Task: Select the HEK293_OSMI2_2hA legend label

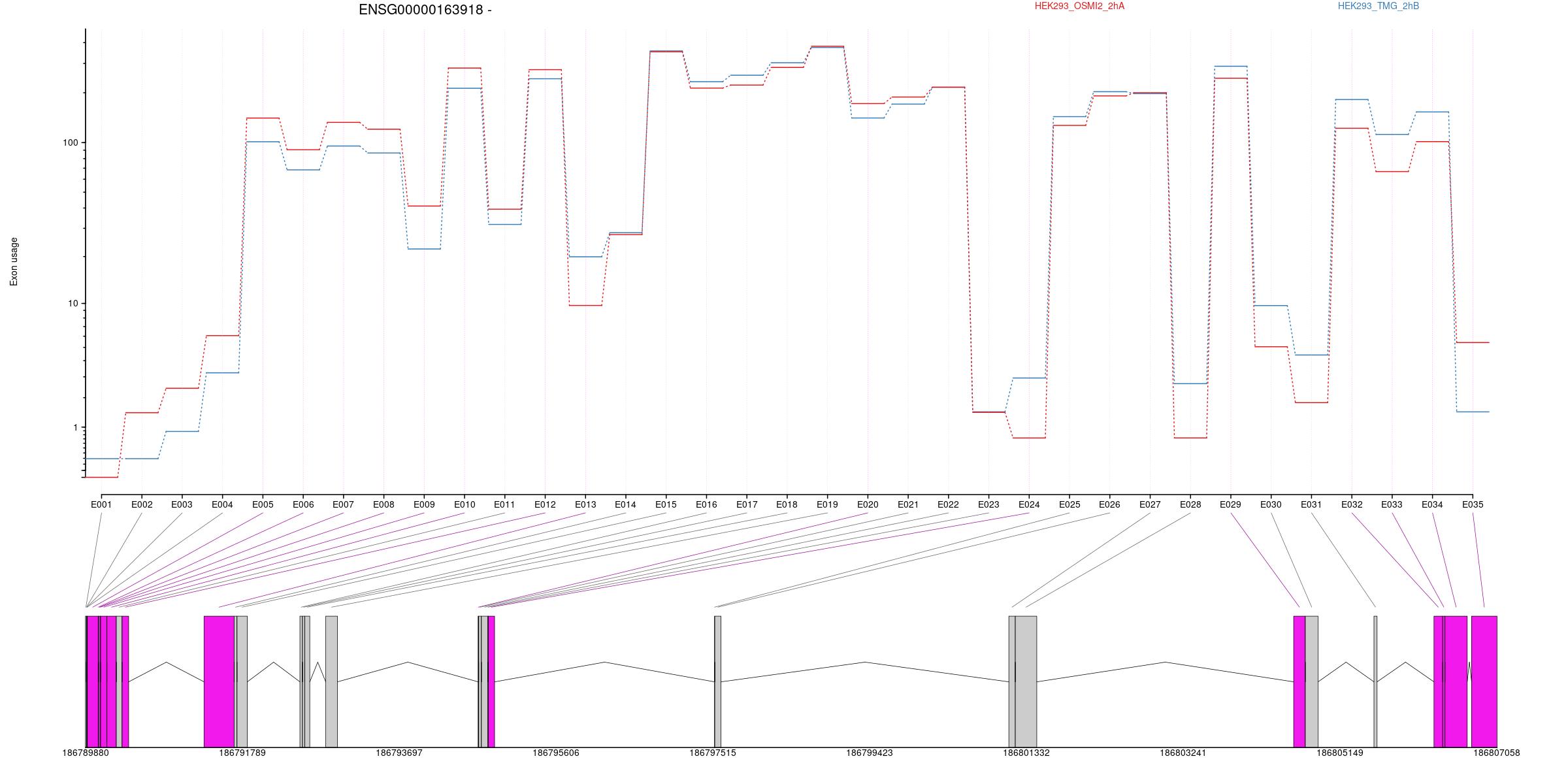Action: pyautogui.click(x=1079, y=6)
